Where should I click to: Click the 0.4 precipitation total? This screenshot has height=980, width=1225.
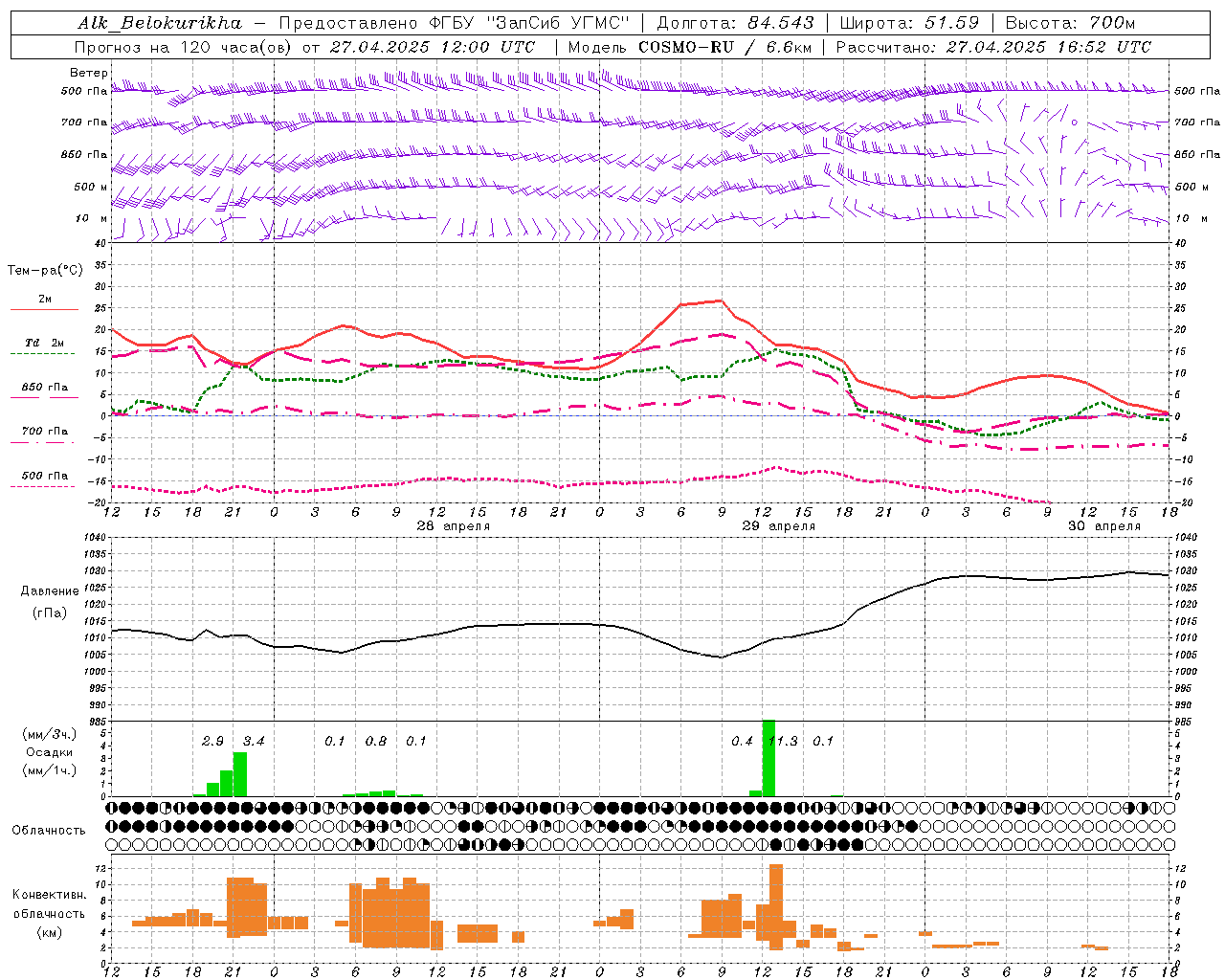tap(742, 741)
